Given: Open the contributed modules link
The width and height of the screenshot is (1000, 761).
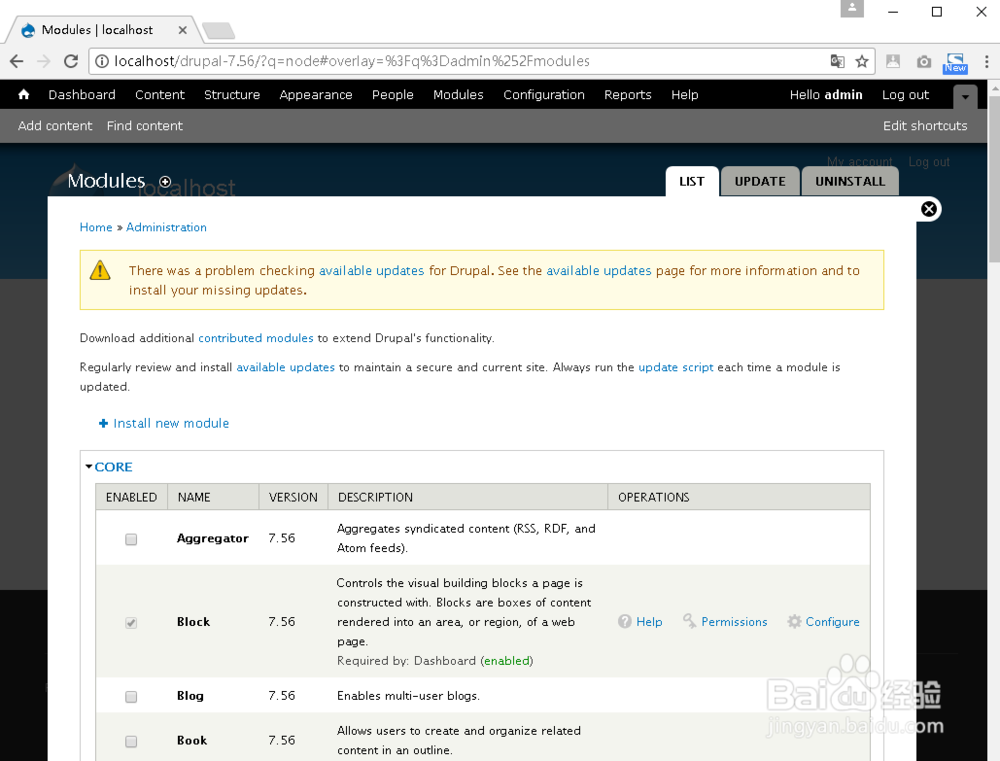Looking at the screenshot, I should tap(256, 338).
